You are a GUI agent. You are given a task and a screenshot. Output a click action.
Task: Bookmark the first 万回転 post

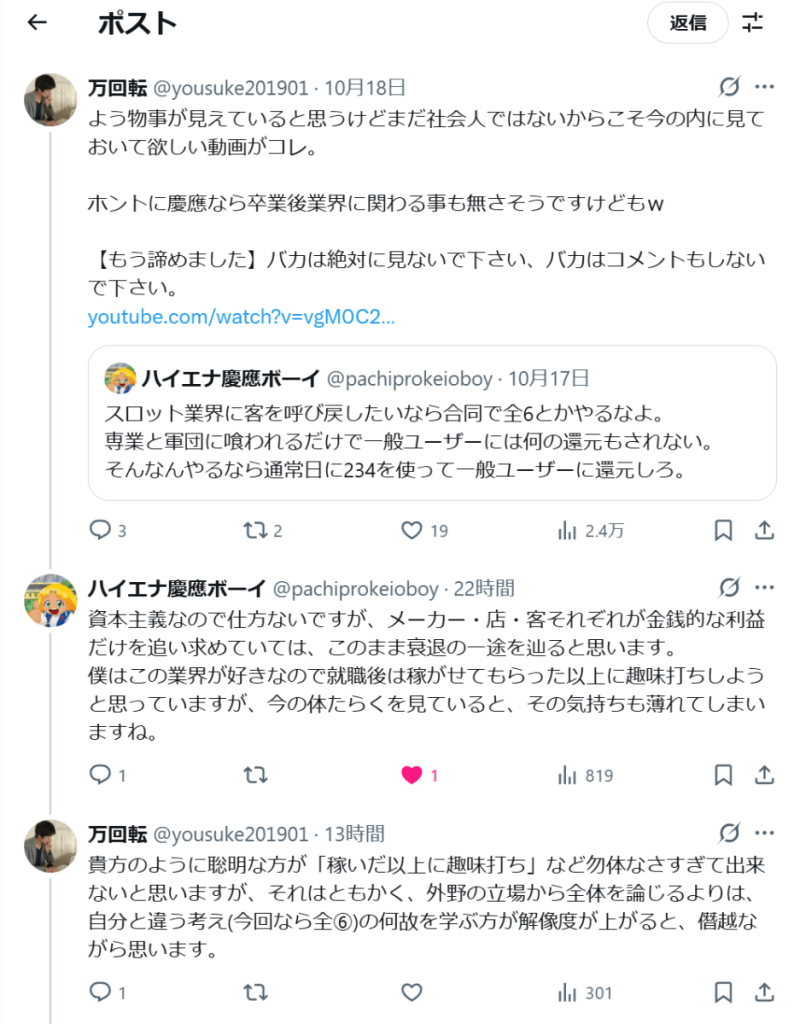[x=723, y=530]
